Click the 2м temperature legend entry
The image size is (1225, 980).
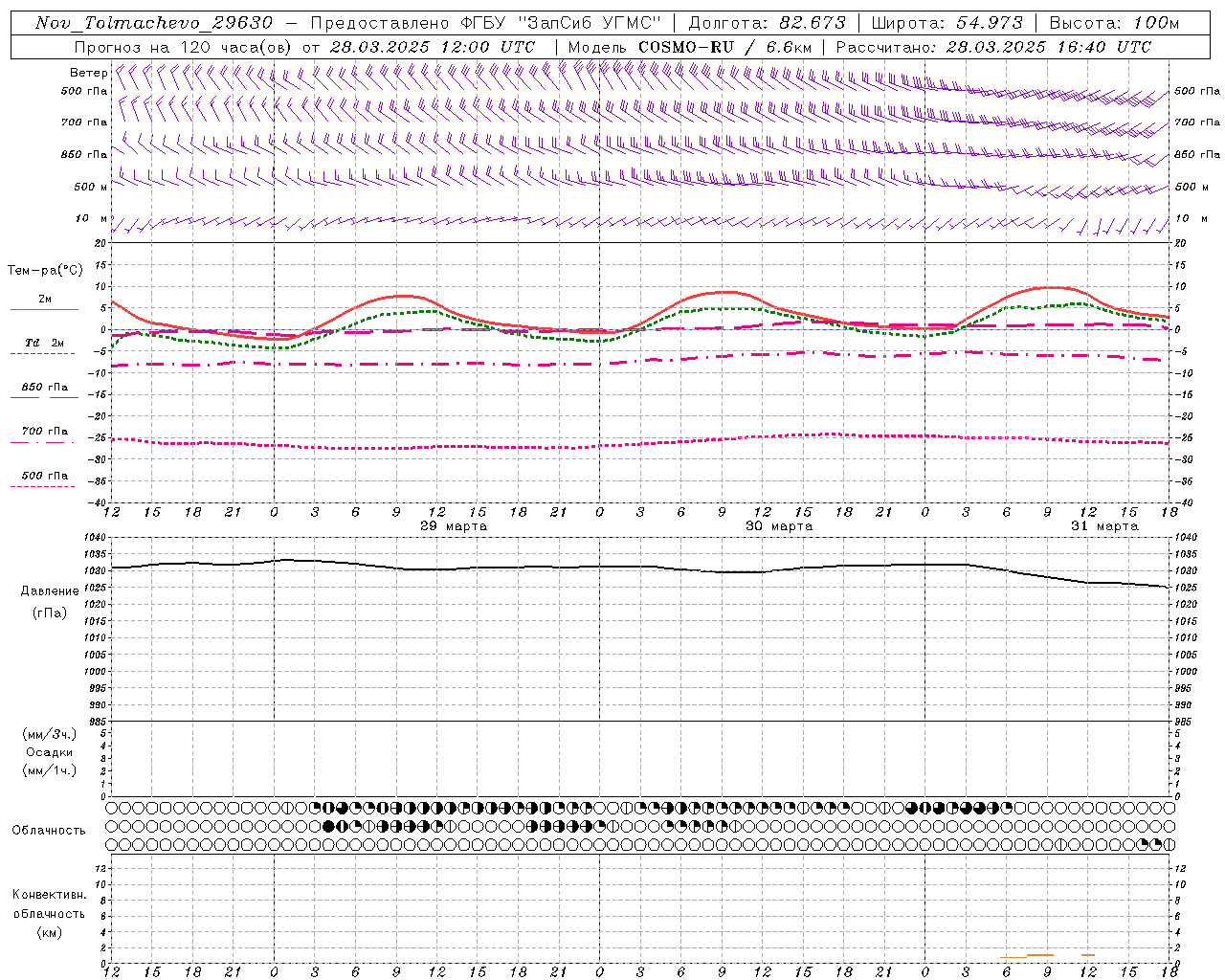45,299
